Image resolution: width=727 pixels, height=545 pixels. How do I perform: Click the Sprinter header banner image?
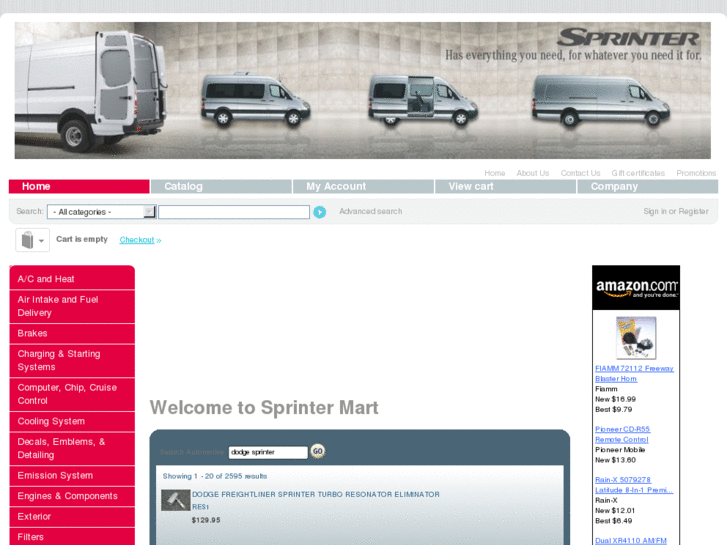pyautogui.click(x=363, y=90)
